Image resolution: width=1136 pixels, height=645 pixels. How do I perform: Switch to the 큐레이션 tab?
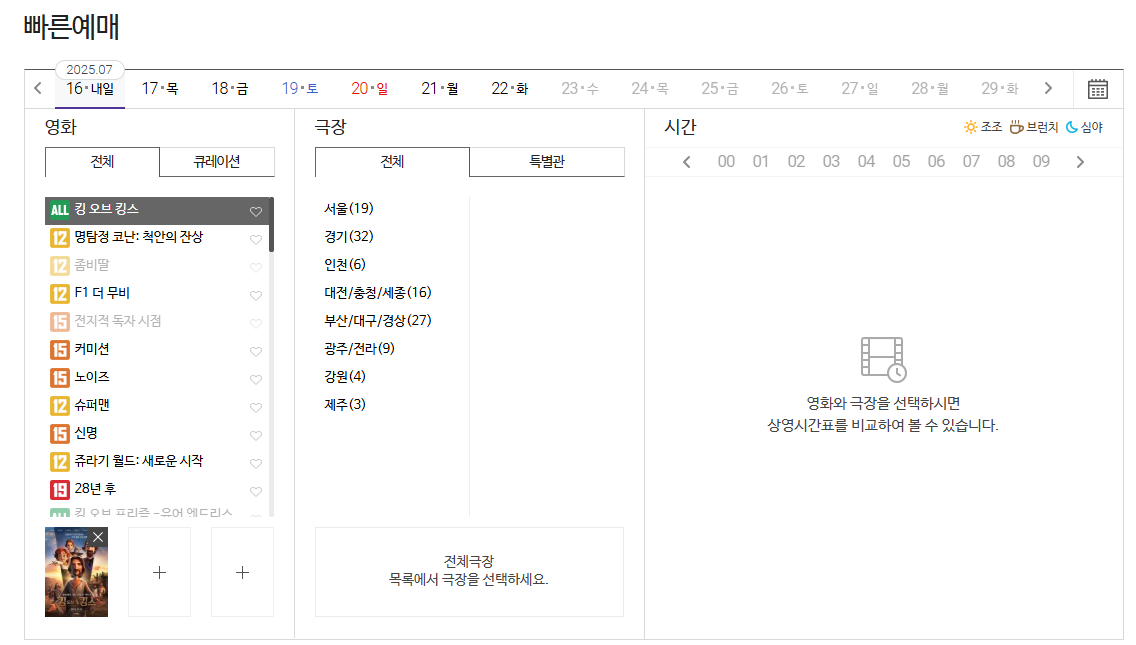click(216, 162)
